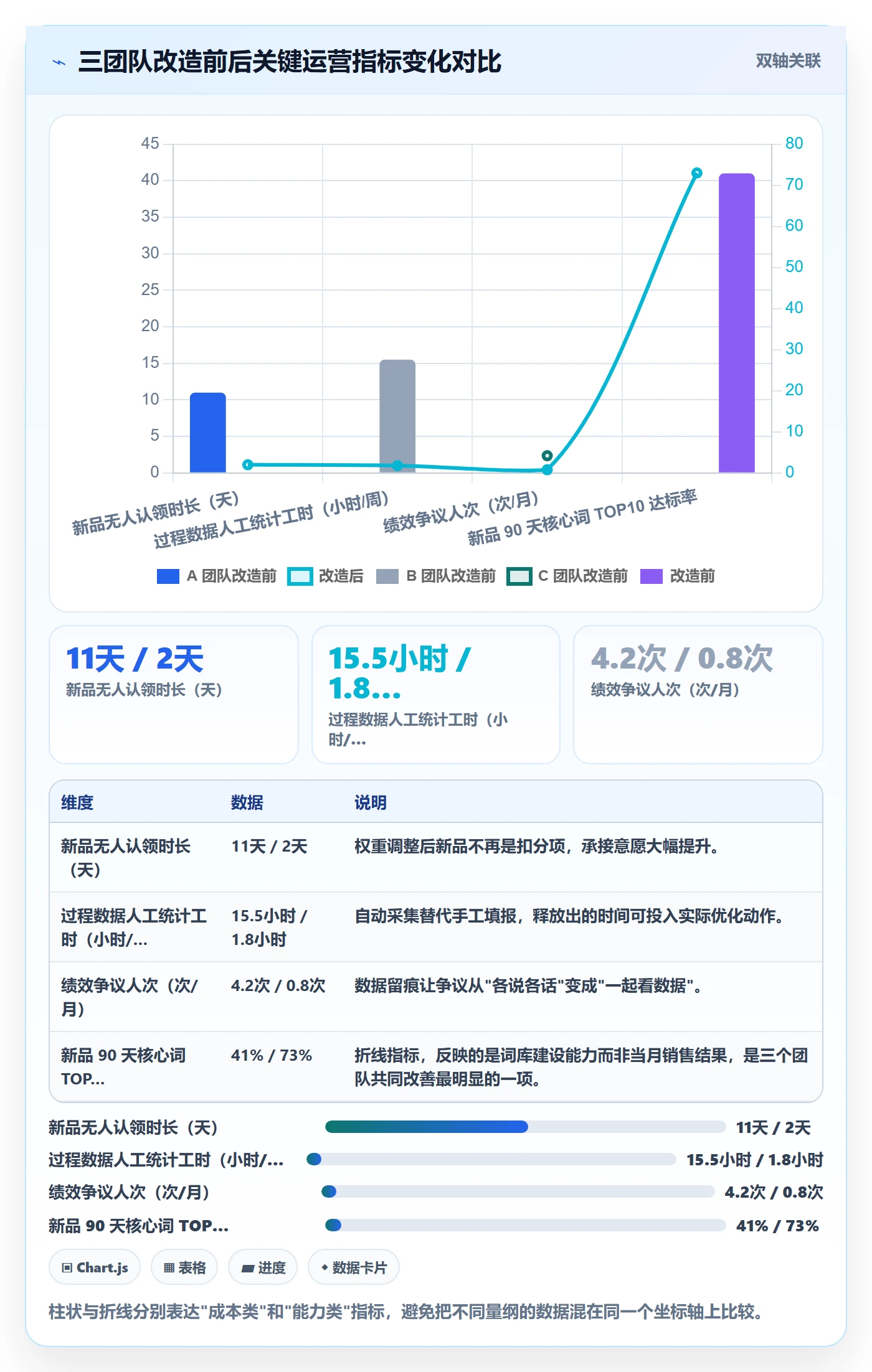This screenshot has width=872, height=1372.
Task: Toggle the purple 改造前 legend item
Action: (x=678, y=576)
